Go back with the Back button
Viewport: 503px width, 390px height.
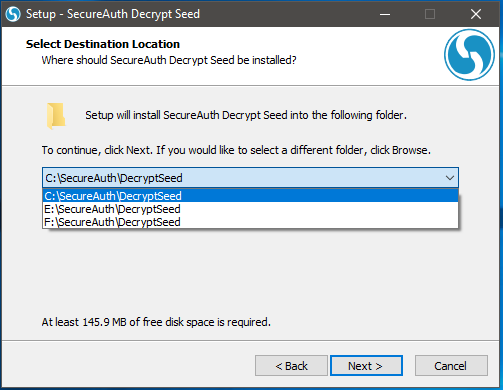(291, 366)
